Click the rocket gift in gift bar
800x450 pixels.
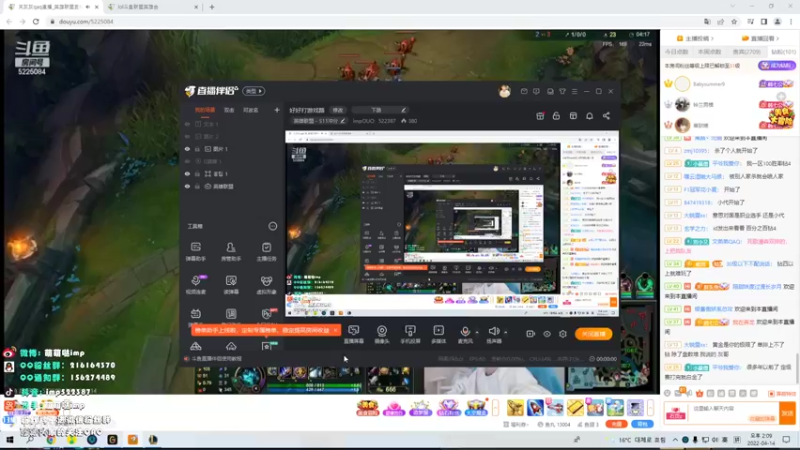click(535, 407)
